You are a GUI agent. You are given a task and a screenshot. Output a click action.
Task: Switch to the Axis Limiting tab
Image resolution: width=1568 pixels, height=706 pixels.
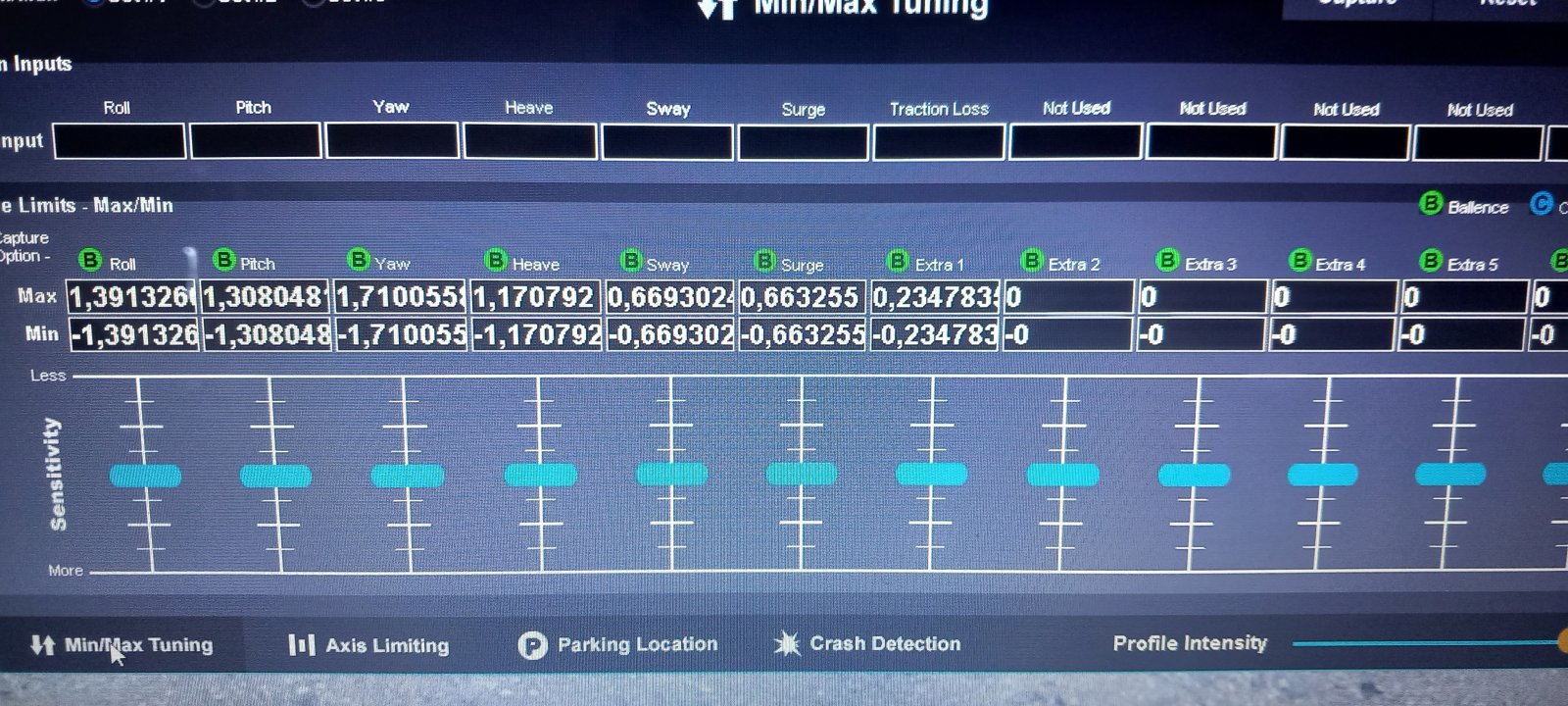pos(369,644)
